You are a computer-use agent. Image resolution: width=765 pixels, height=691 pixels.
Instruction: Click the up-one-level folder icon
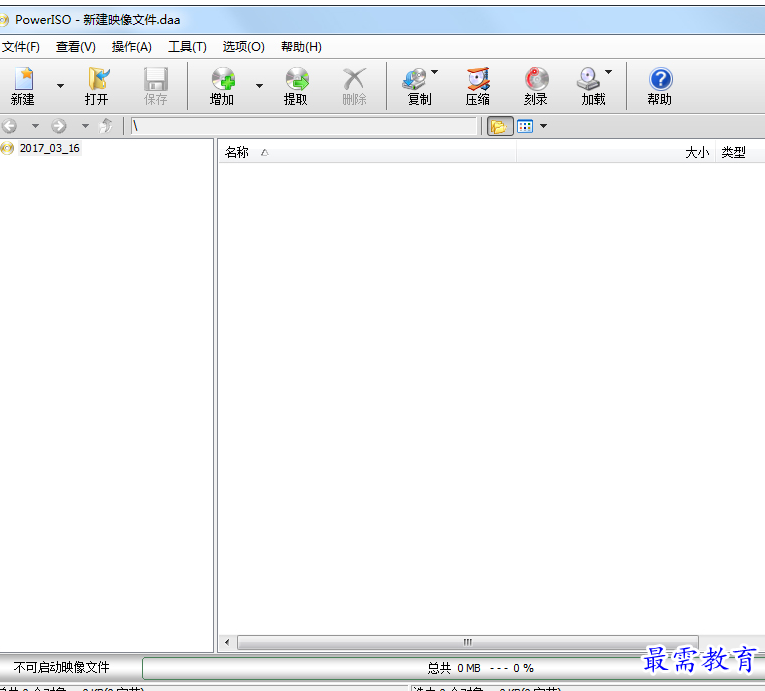(x=106, y=126)
